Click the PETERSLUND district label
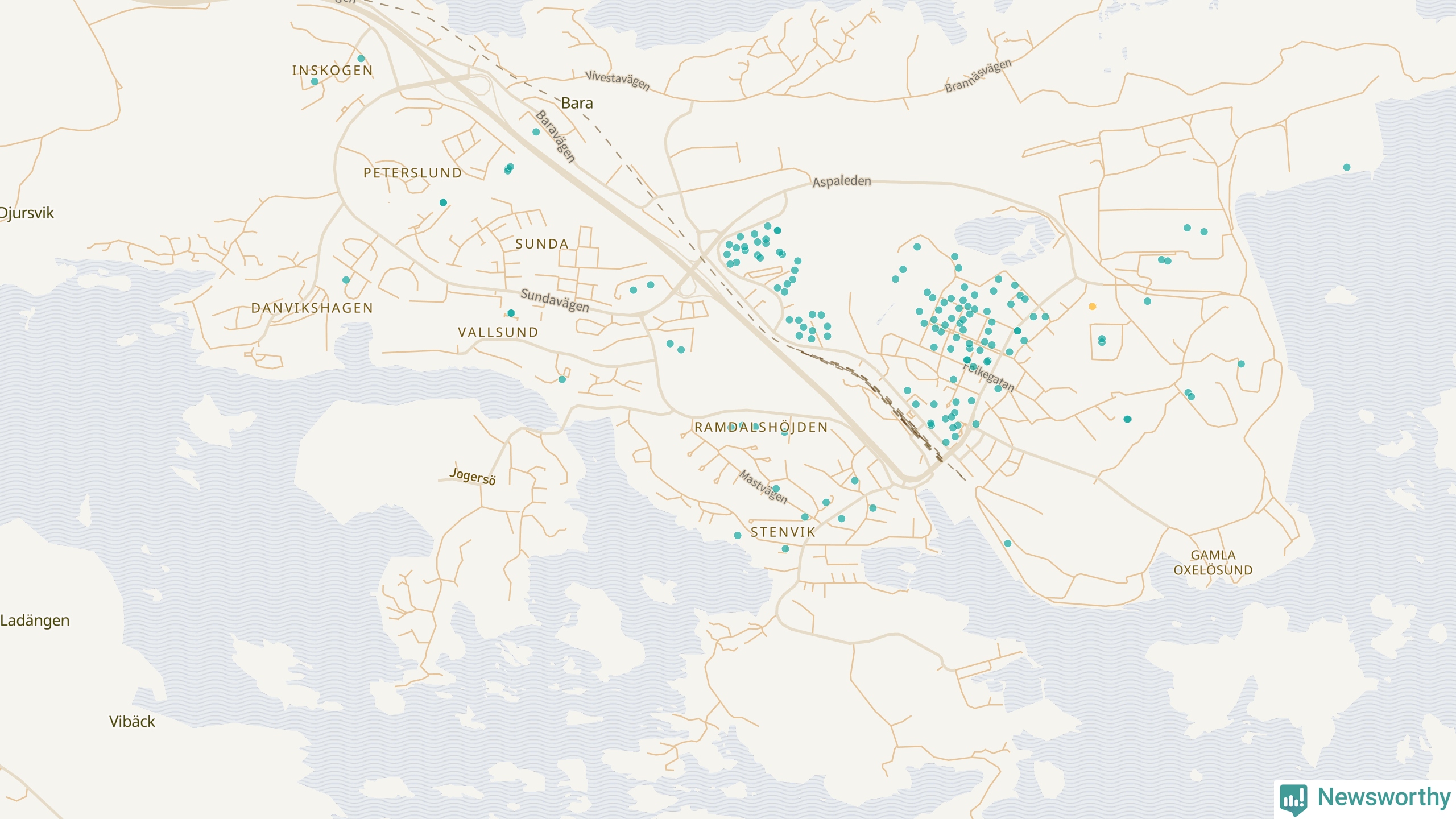The width and height of the screenshot is (1456, 819). [x=413, y=173]
